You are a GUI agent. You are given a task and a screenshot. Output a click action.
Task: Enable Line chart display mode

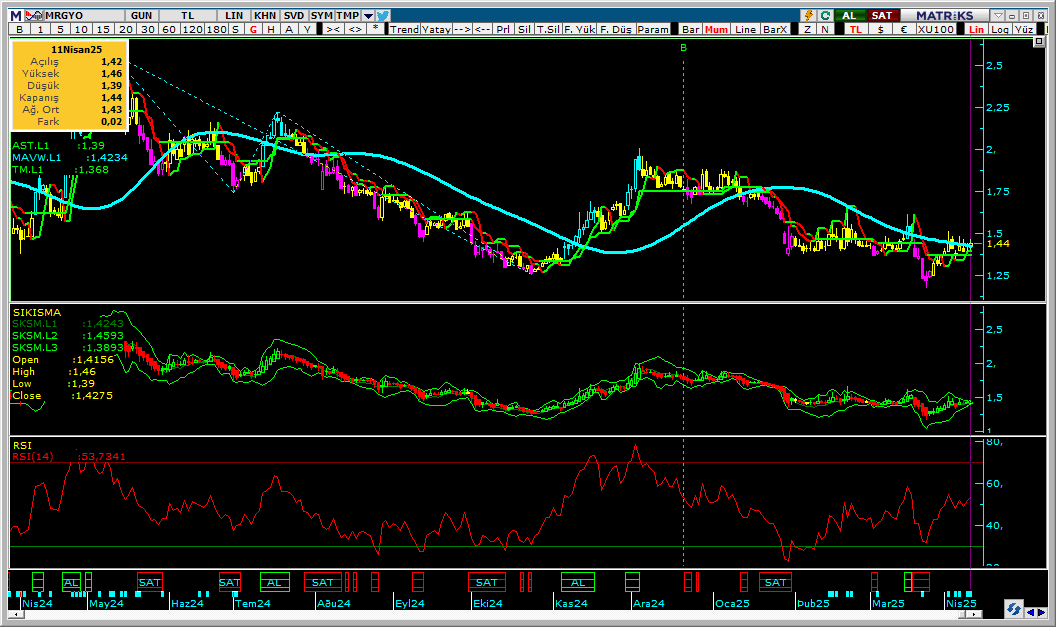pyautogui.click(x=745, y=29)
